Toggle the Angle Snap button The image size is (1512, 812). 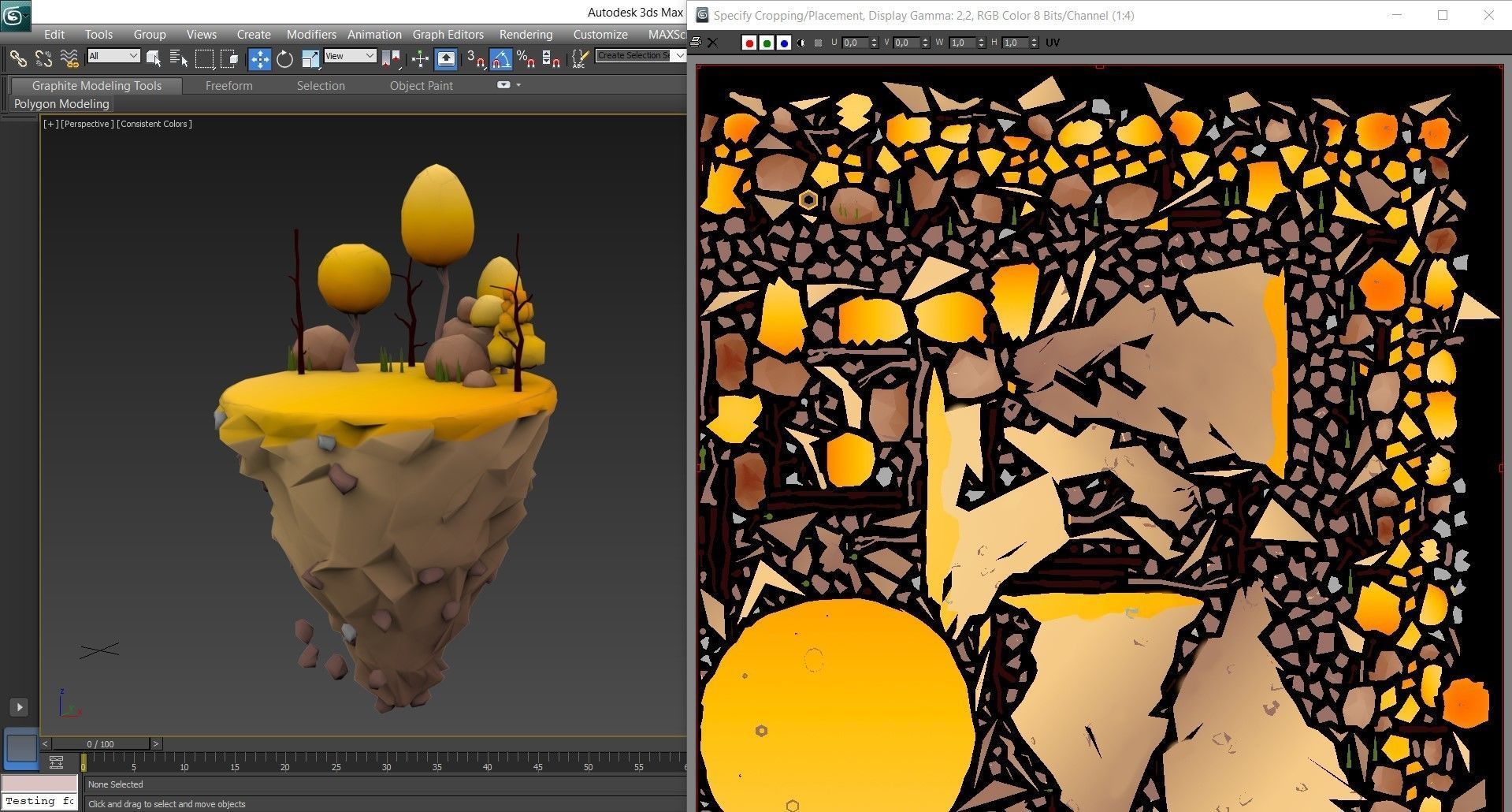(x=500, y=58)
